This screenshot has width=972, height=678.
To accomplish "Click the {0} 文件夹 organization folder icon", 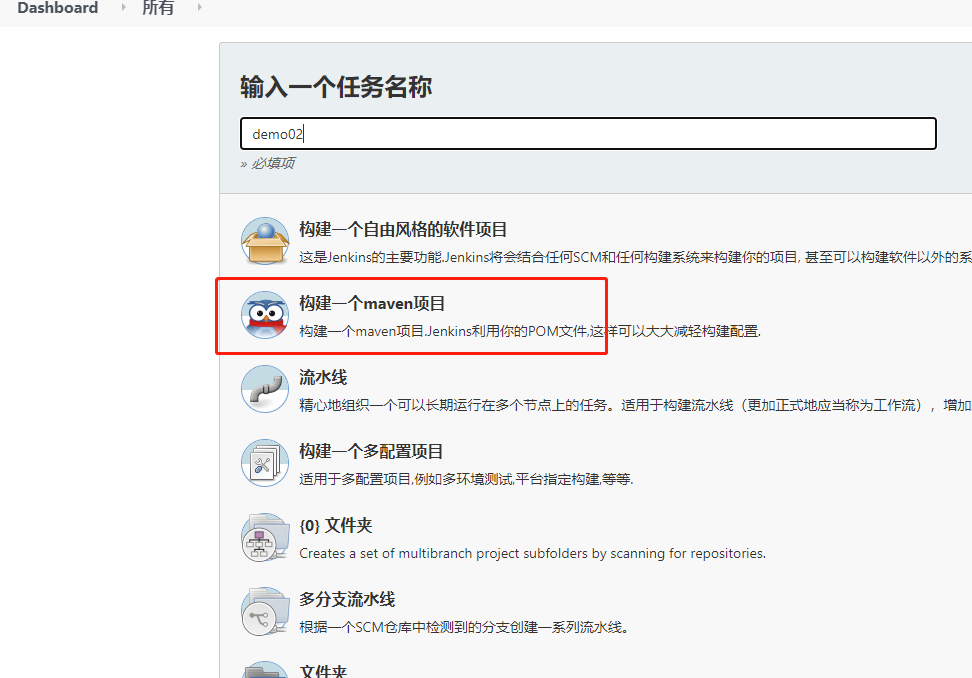I will pyautogui.click(x=265, y=537).
